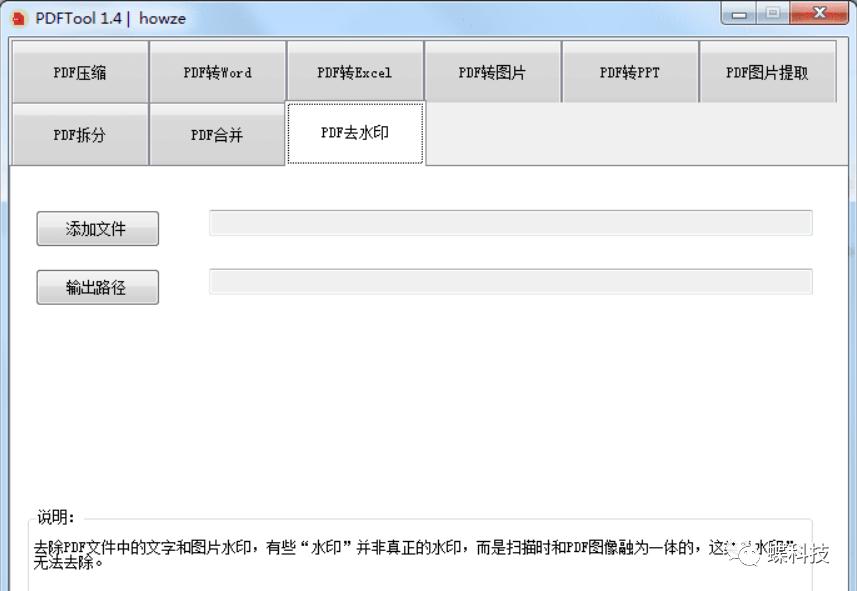Switch to the PDF转图片 tab

coord(492,70)
